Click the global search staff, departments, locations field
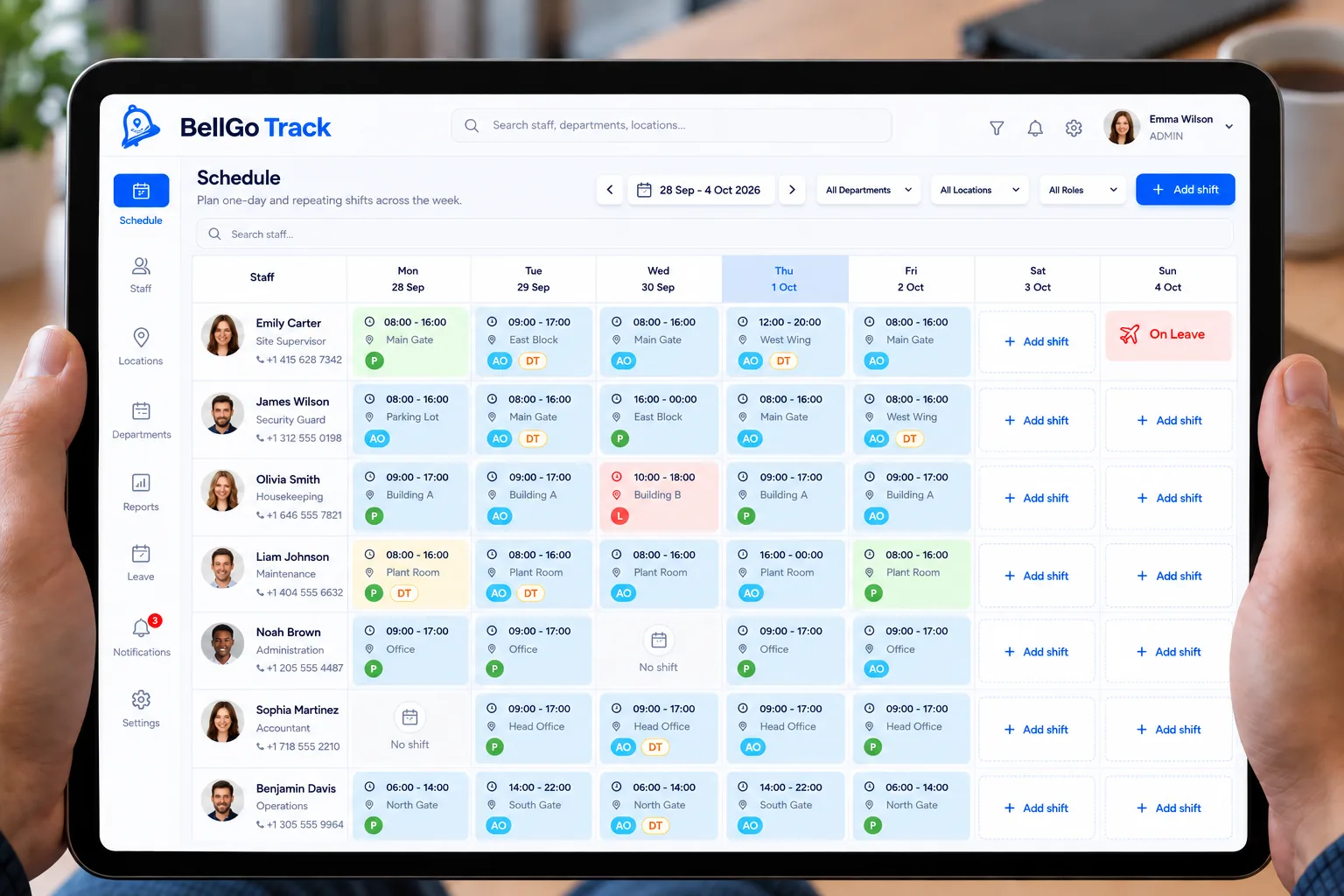 click(671, 126)
